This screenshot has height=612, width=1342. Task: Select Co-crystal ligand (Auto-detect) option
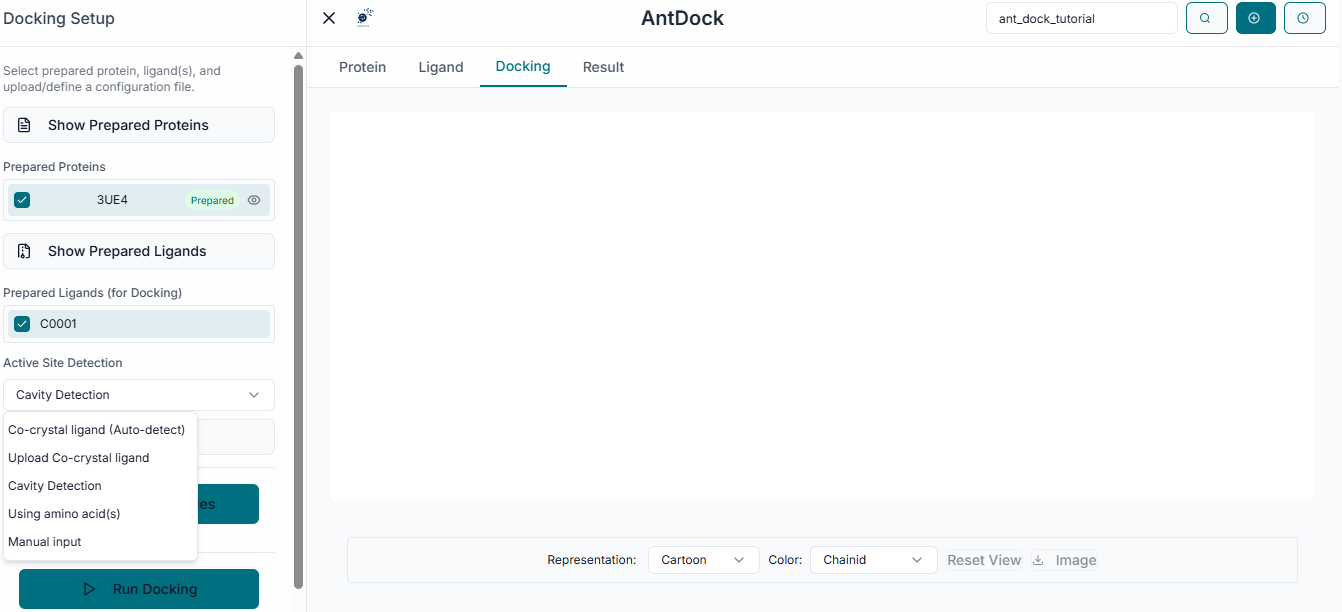97,430
